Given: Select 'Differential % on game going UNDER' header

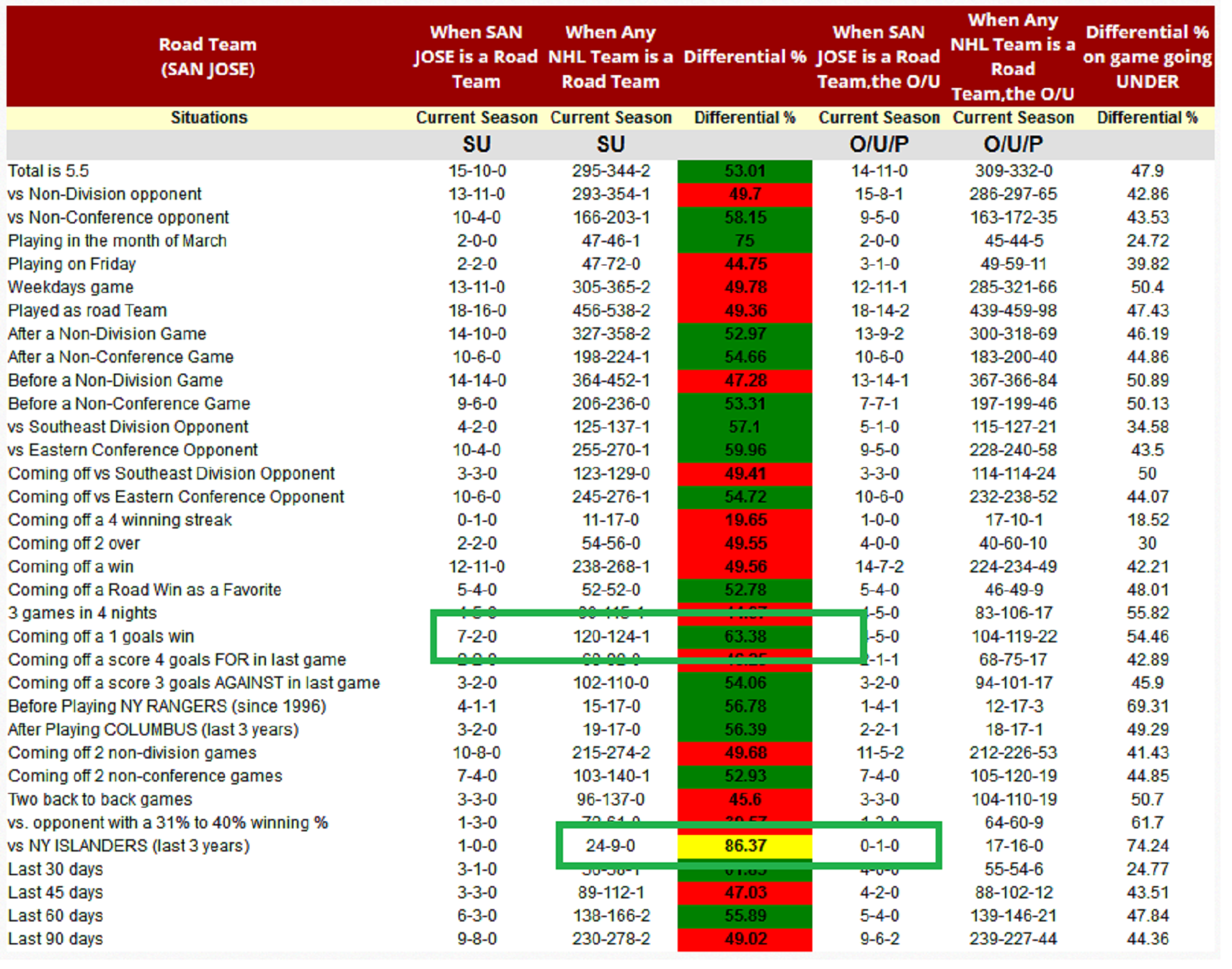Looking at the screenshot, I should (x=1148, y=56).
